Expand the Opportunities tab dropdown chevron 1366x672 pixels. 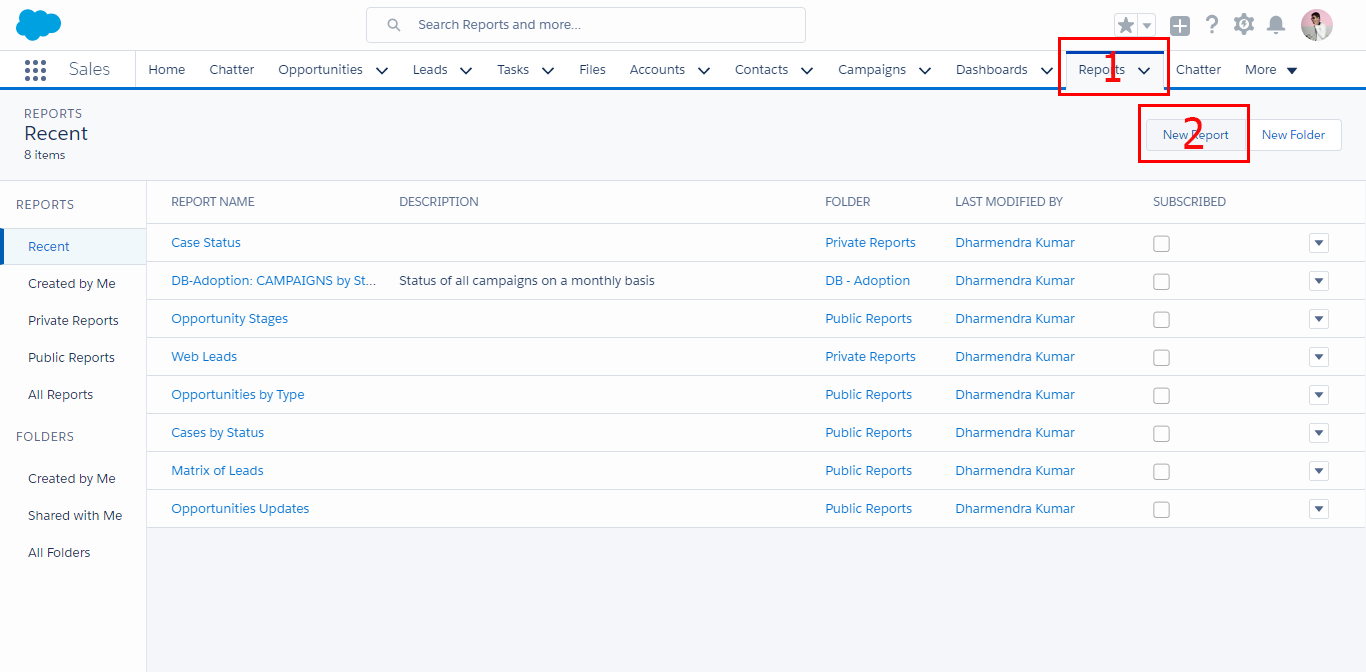pyautogui.click(x=382, y=71)
